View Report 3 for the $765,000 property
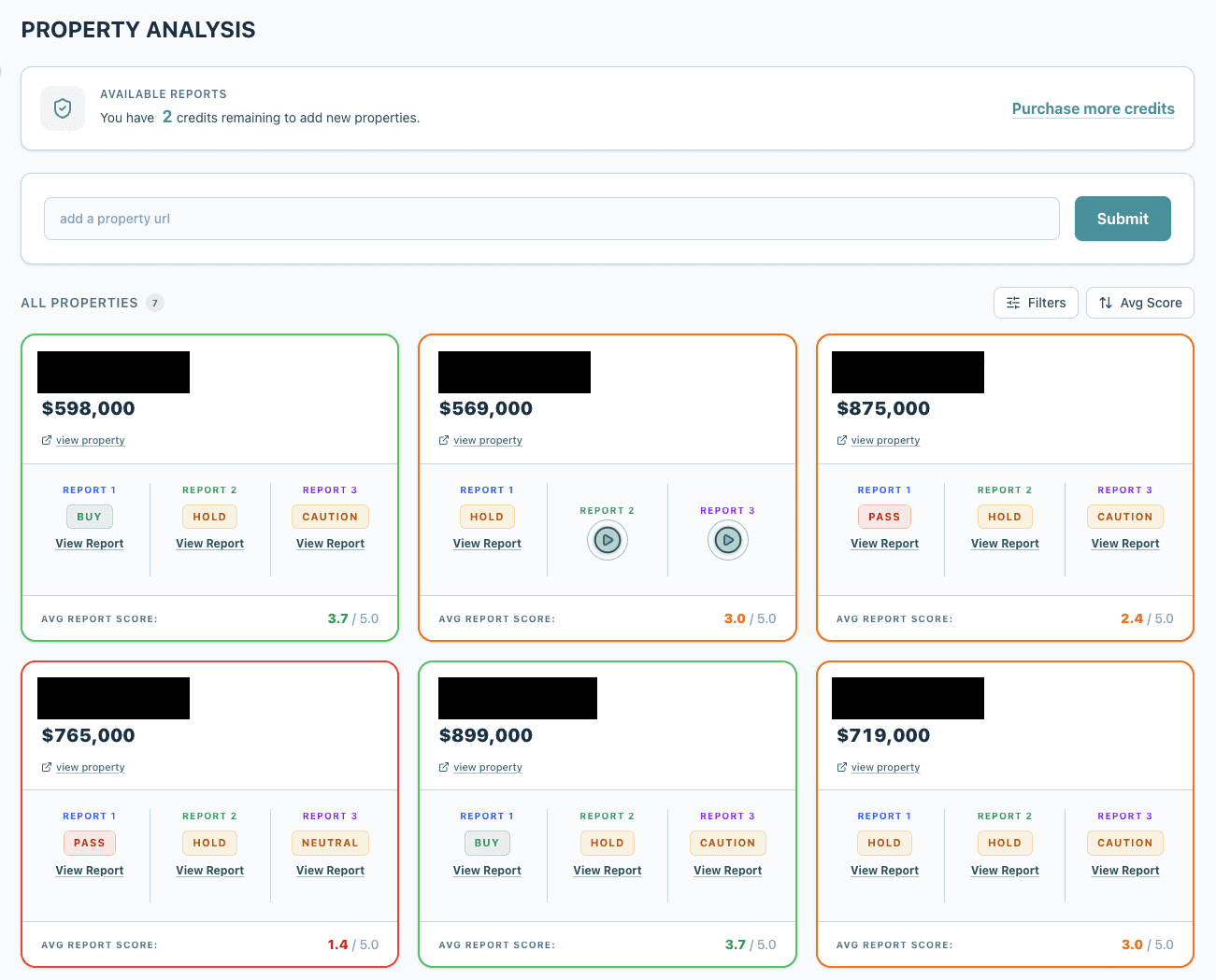The width and height of the screenshot is (1216, 980). pos(331,871)
